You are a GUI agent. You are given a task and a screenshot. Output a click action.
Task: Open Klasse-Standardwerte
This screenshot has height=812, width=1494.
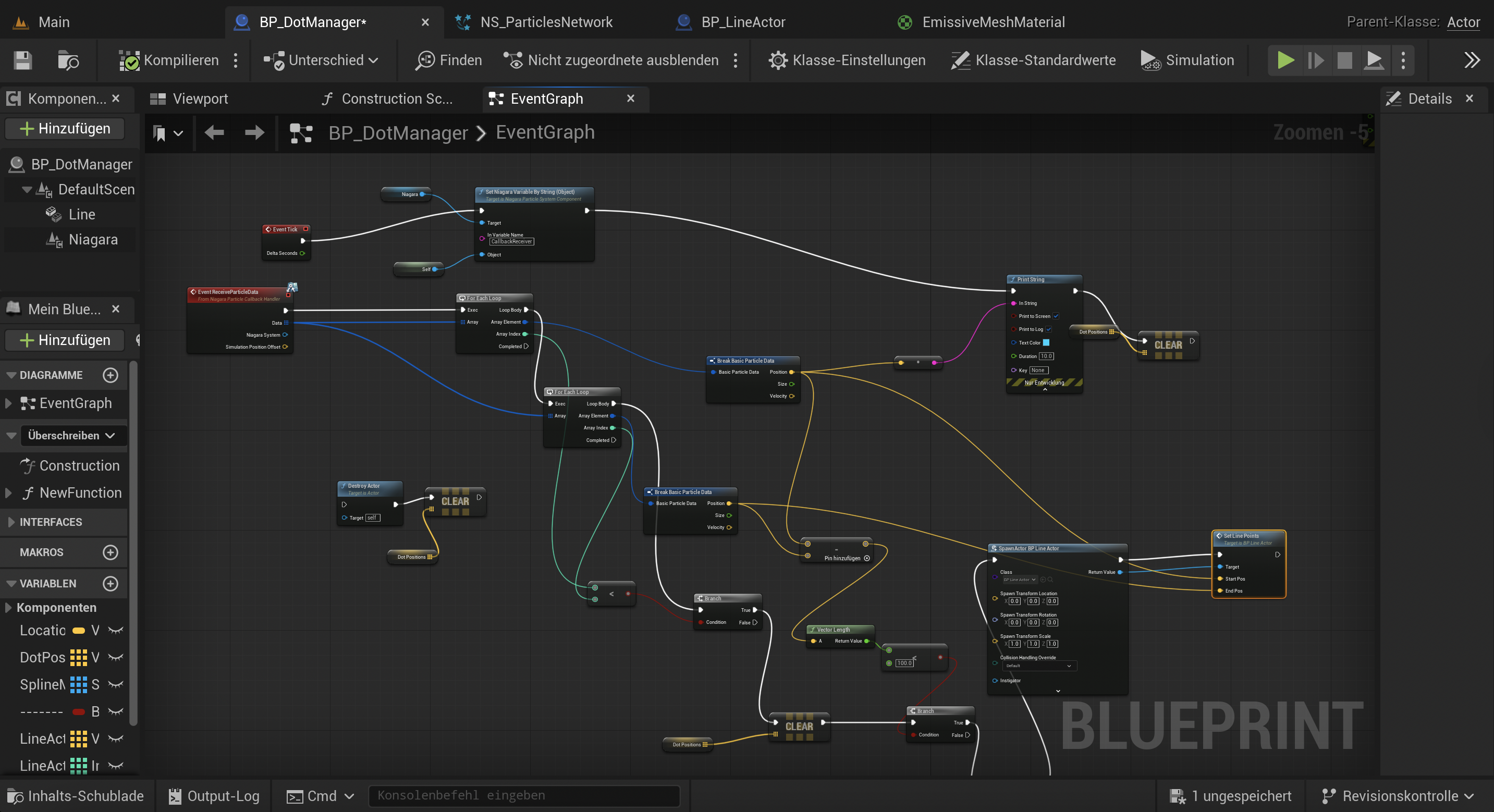coord(1033,60)
